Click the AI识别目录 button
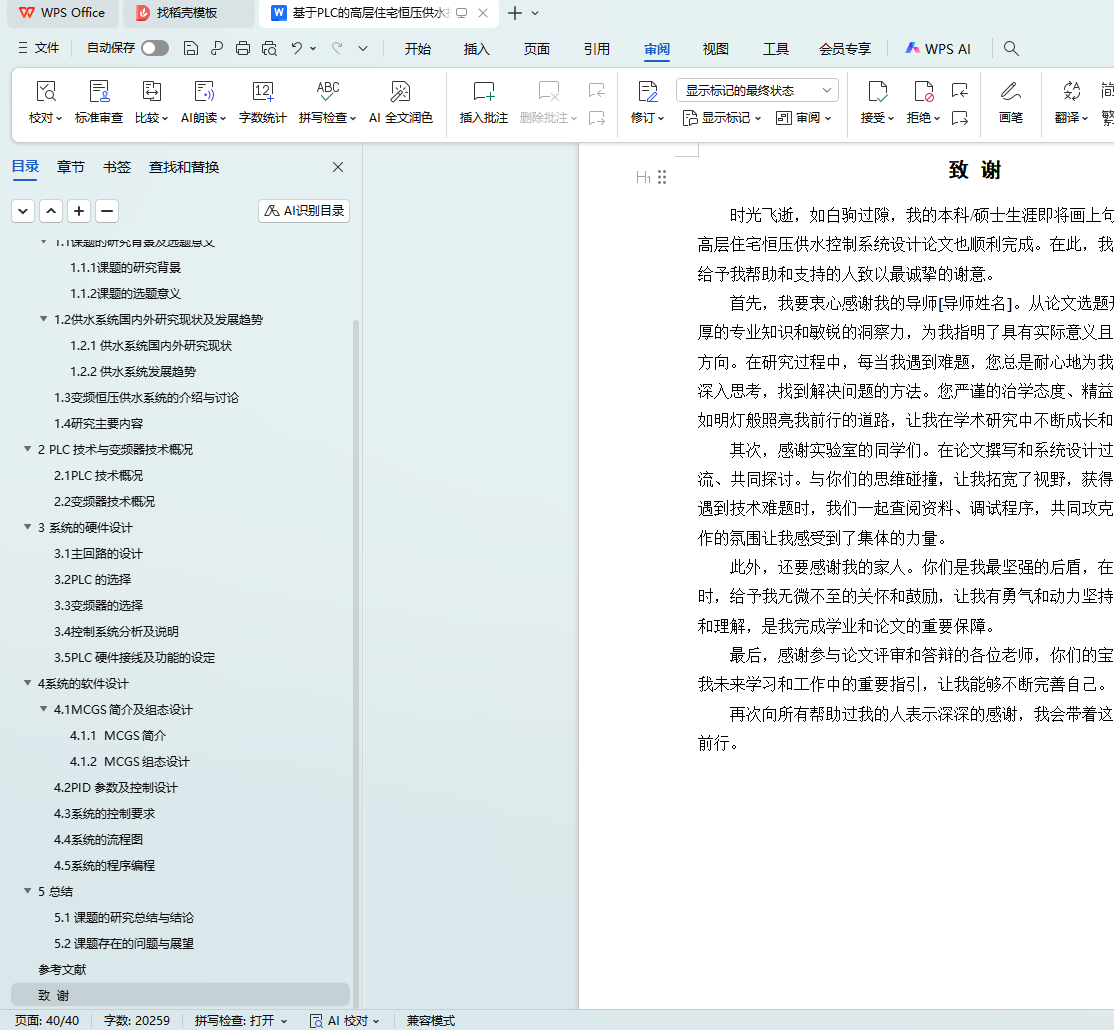This screenshot has width=1114, height=1030. (x=304, y=211)
